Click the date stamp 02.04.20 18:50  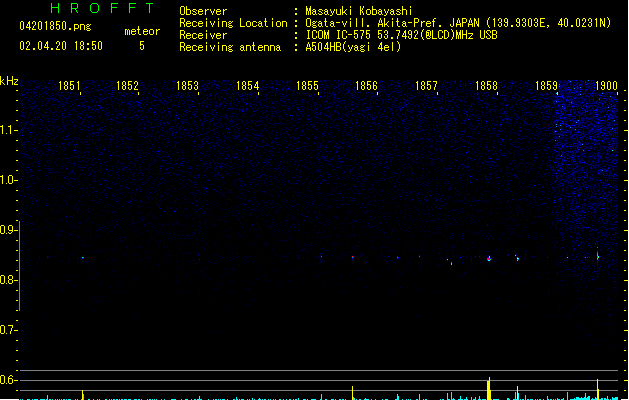pyautogui.click(x=61, y=46)
